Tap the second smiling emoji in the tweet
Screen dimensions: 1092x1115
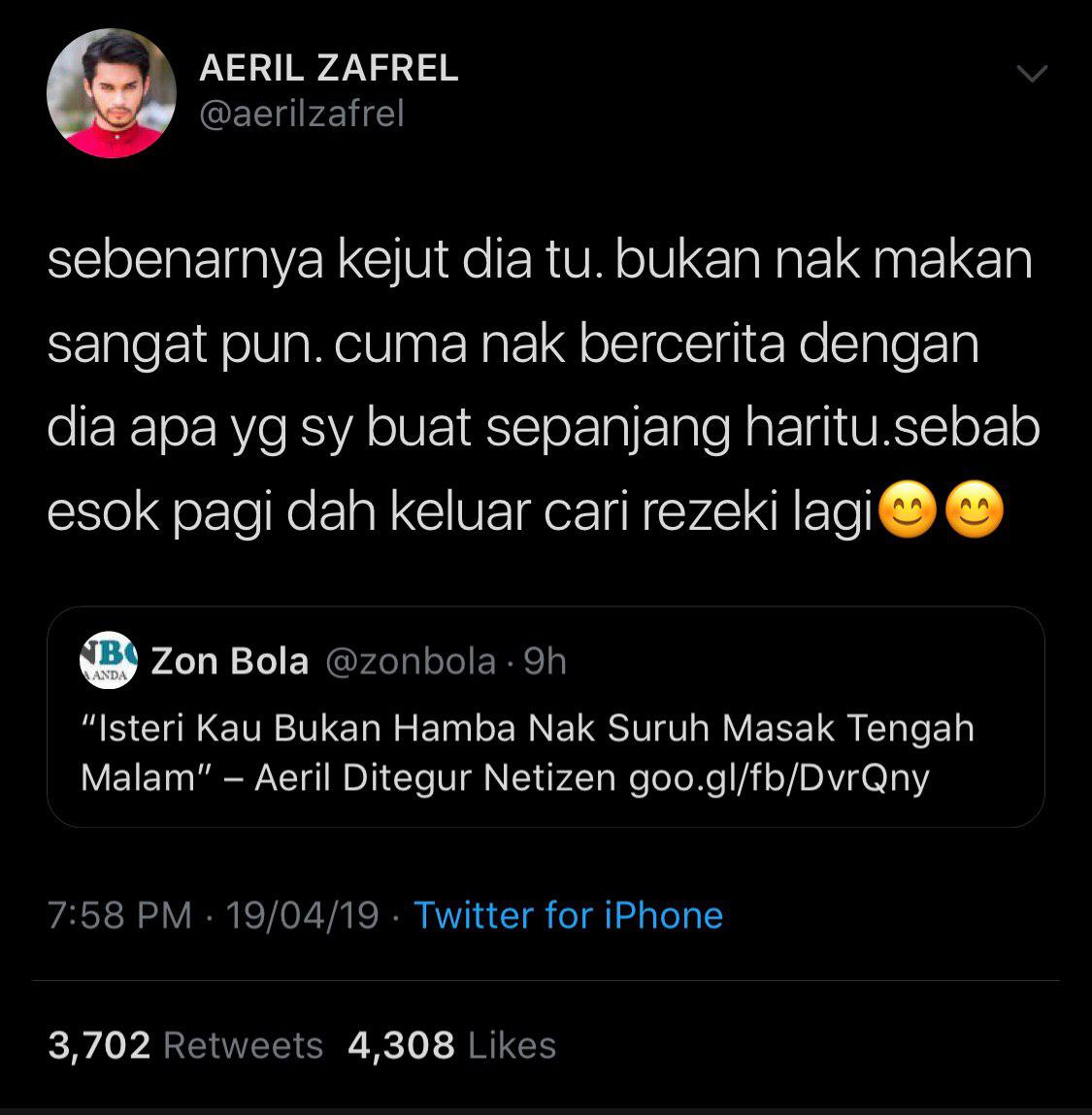pyautogui.click(x=974, y=509)
